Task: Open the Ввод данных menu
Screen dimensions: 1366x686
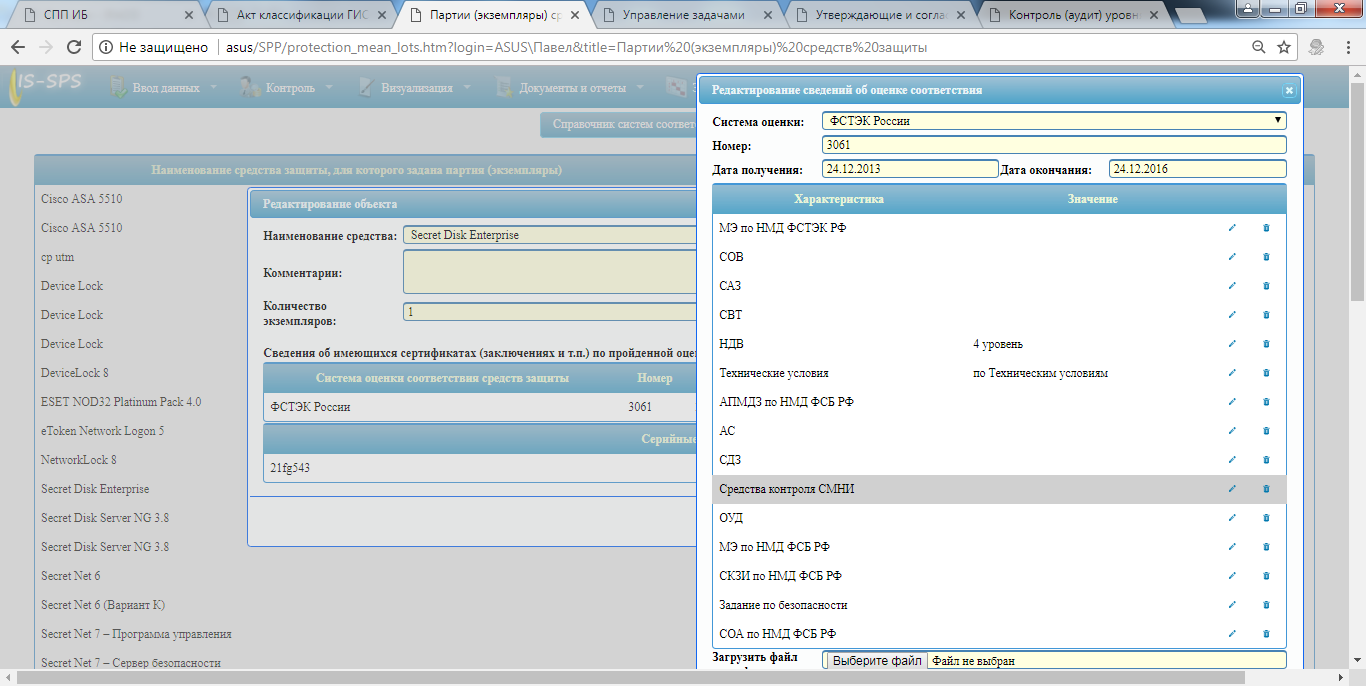Action: tap(163, 88)
